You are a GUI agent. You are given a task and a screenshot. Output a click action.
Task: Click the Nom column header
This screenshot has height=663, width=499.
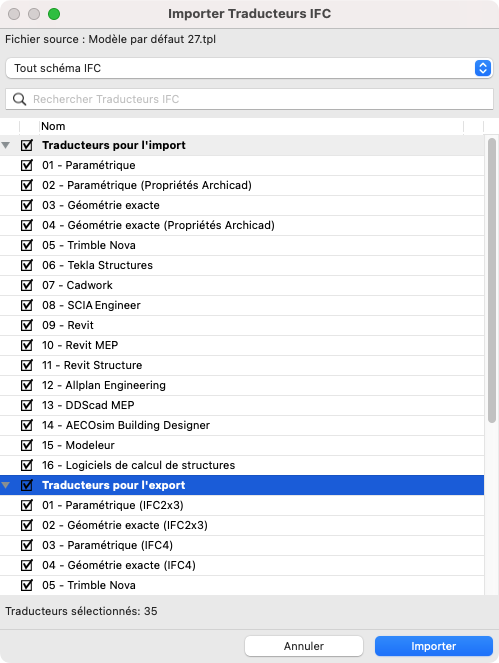[251, 126]
